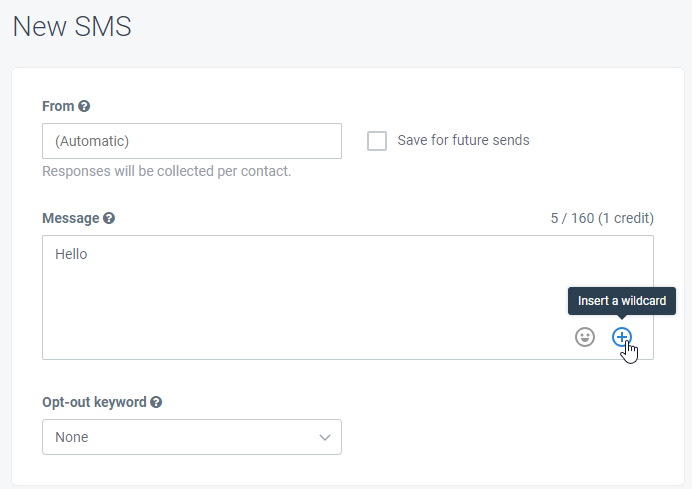This screenshot has height=489, width=692.
Task: Click the chevron arrow on Opt-out dropdown
Action: (x=325, y=437)
